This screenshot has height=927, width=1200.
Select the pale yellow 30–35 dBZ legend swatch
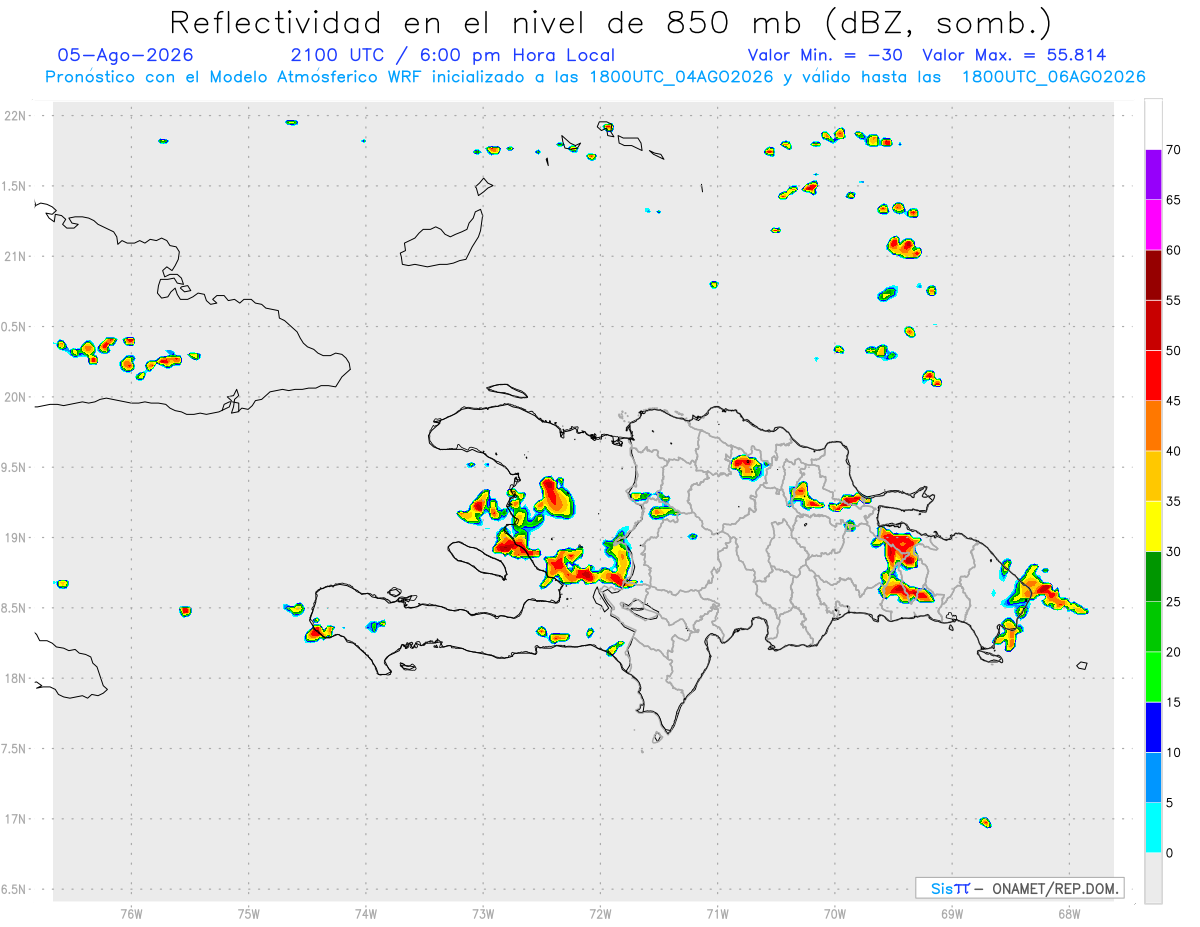click(x=1154, y=526)
